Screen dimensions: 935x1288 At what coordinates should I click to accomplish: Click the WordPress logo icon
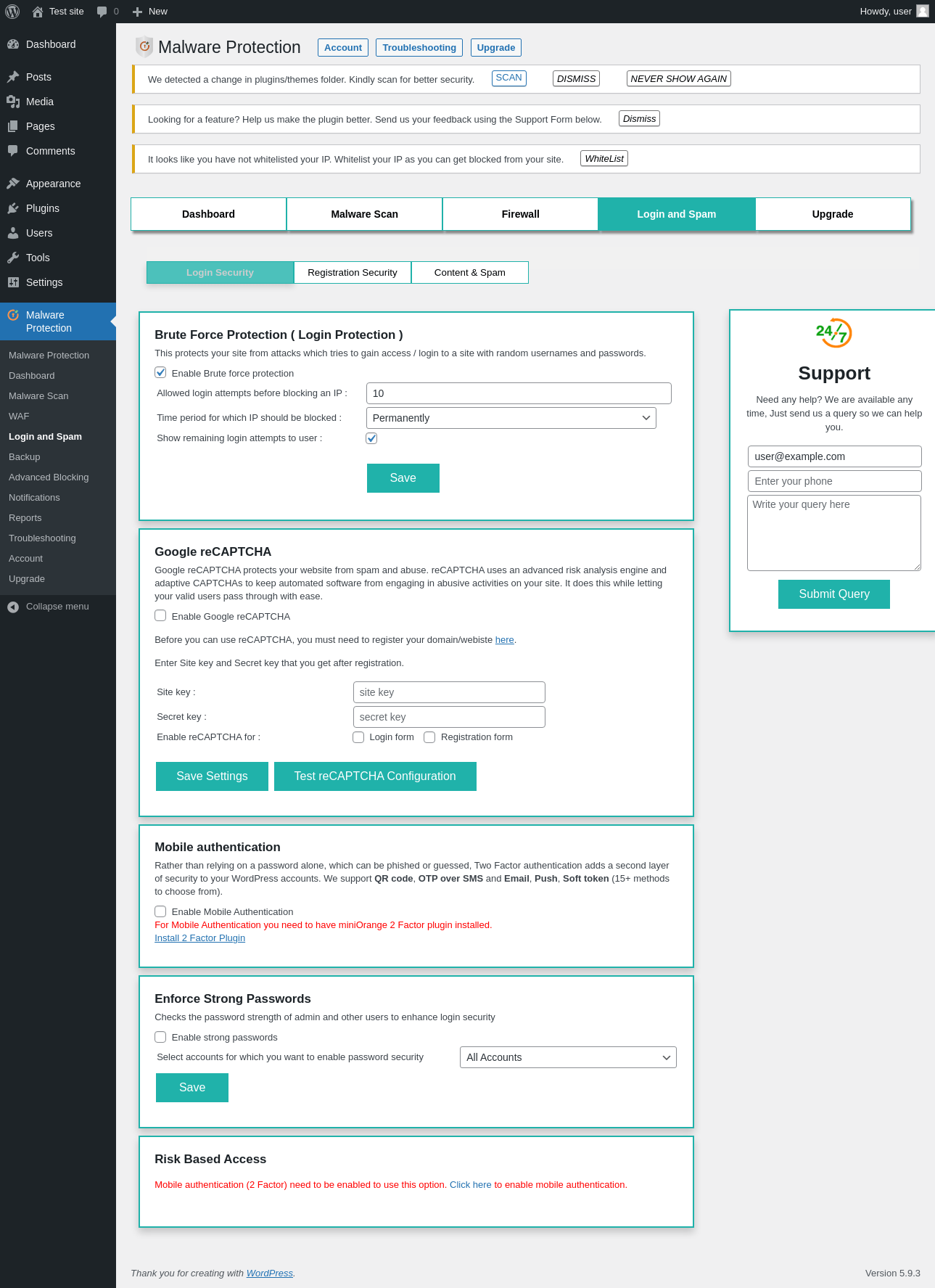pos(12,12)
